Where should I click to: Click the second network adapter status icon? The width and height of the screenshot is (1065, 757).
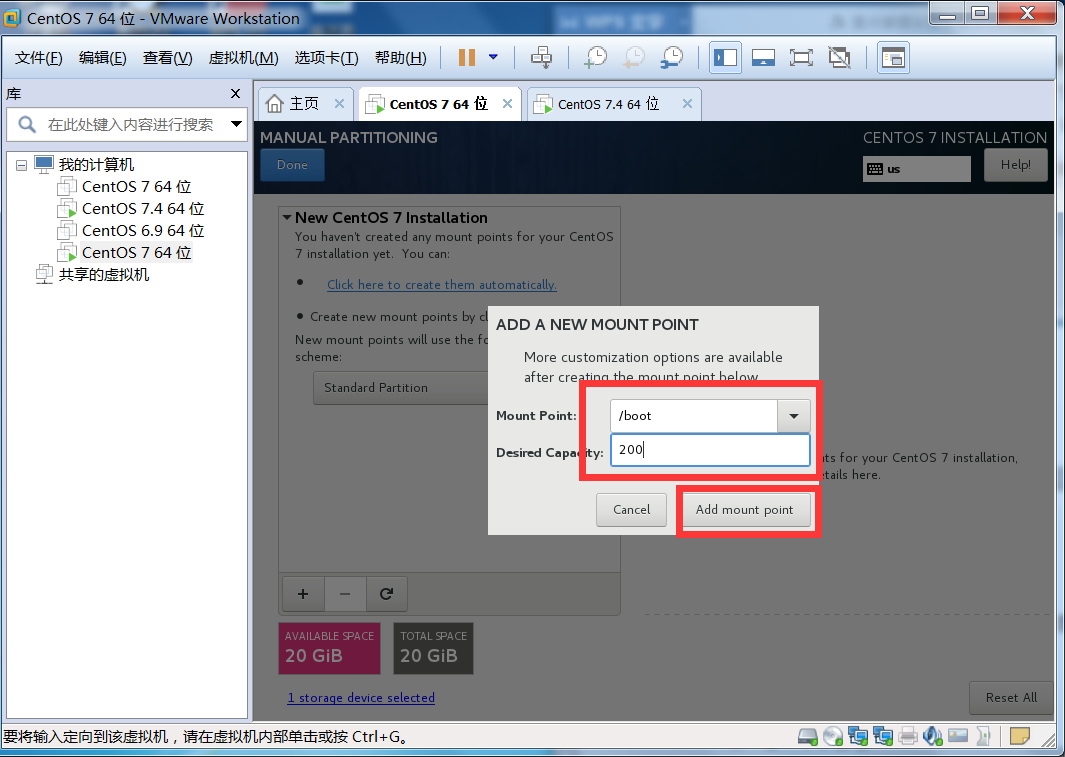coord(883,737)
